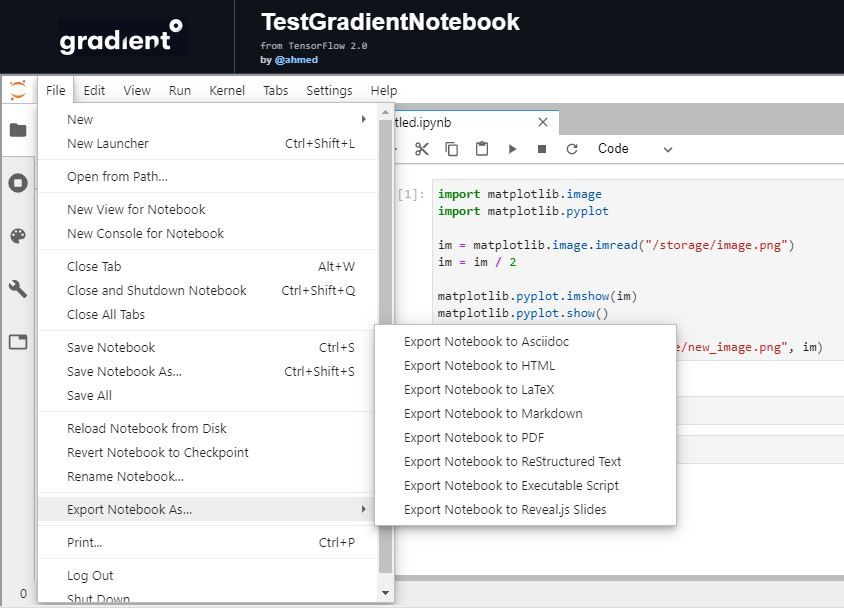Export Notebook to Markdown
This screenshot has height=611, width=844.
(x=525, y=413)
